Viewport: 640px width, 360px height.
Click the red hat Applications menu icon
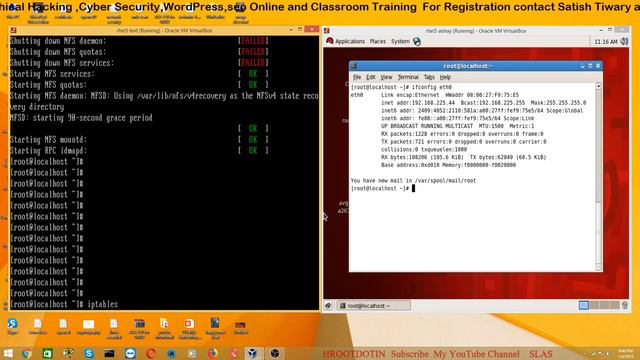(x=330, y=41)
